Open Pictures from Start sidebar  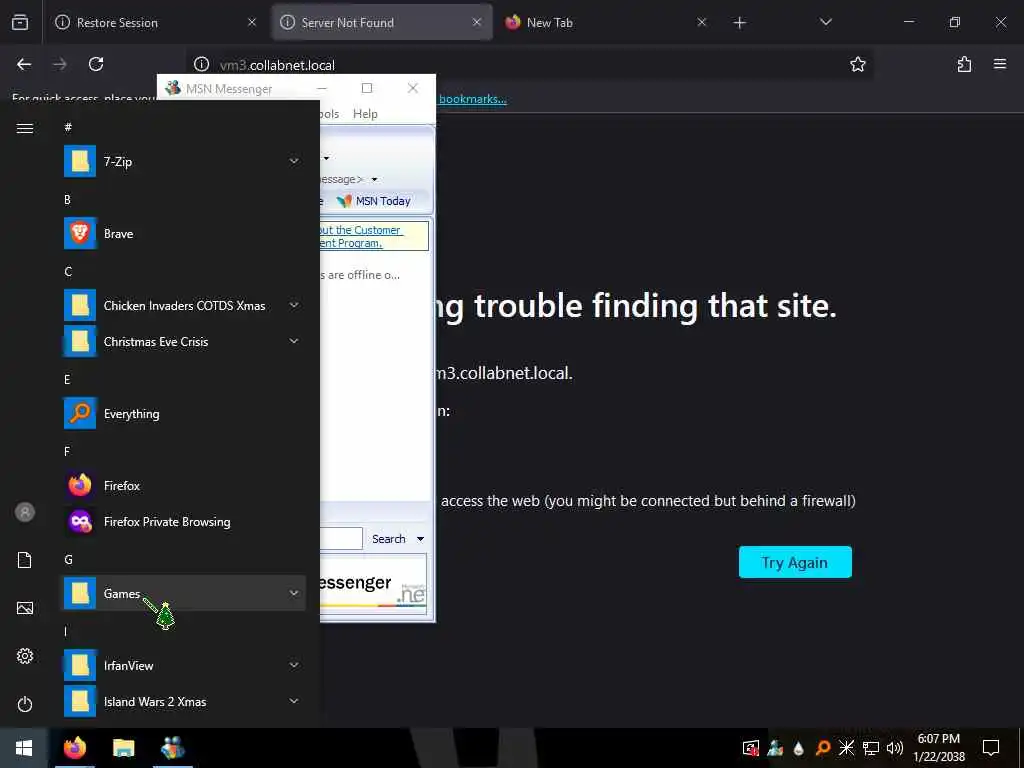[x=25, y=608]
